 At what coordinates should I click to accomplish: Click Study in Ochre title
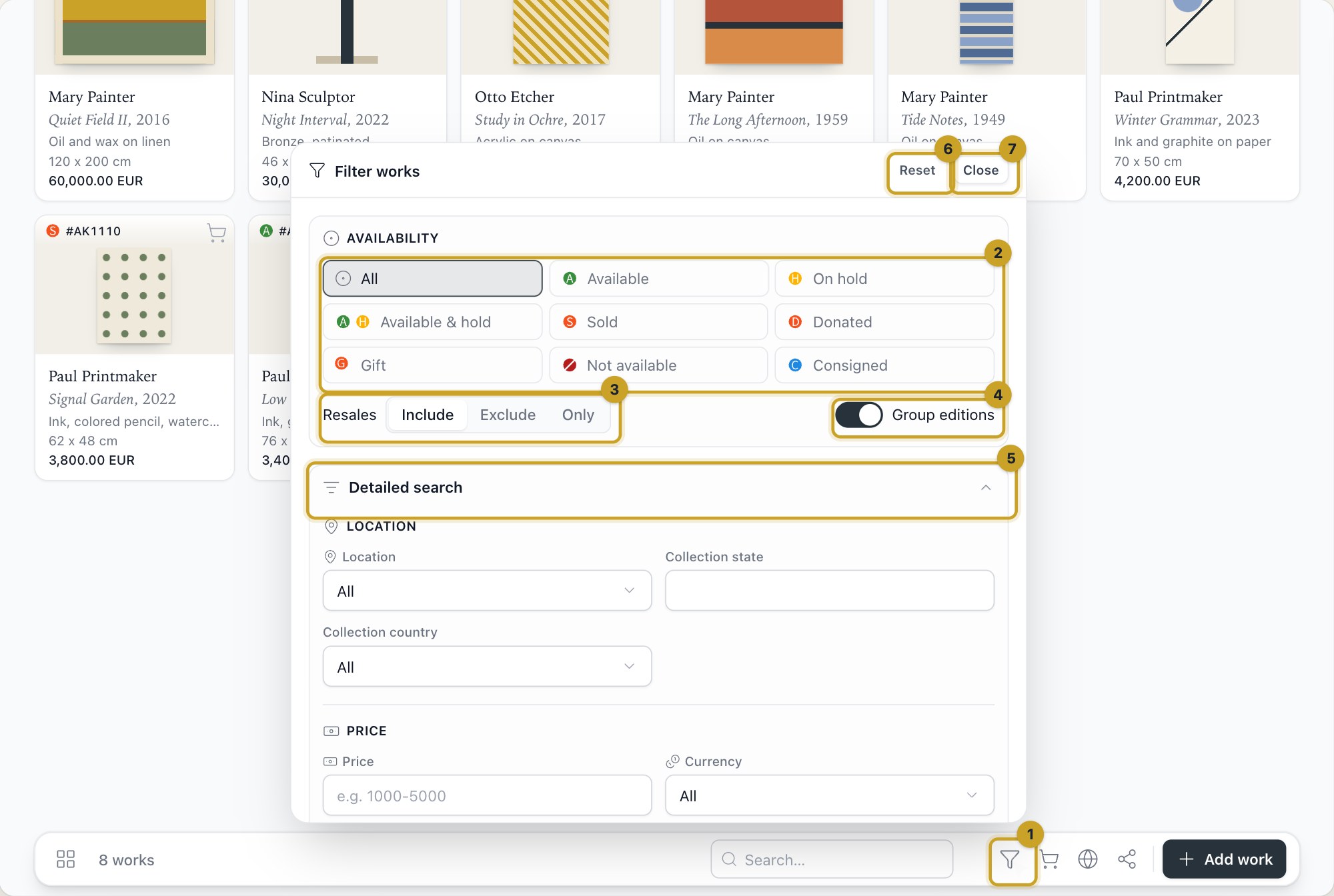tap(520, 120)
